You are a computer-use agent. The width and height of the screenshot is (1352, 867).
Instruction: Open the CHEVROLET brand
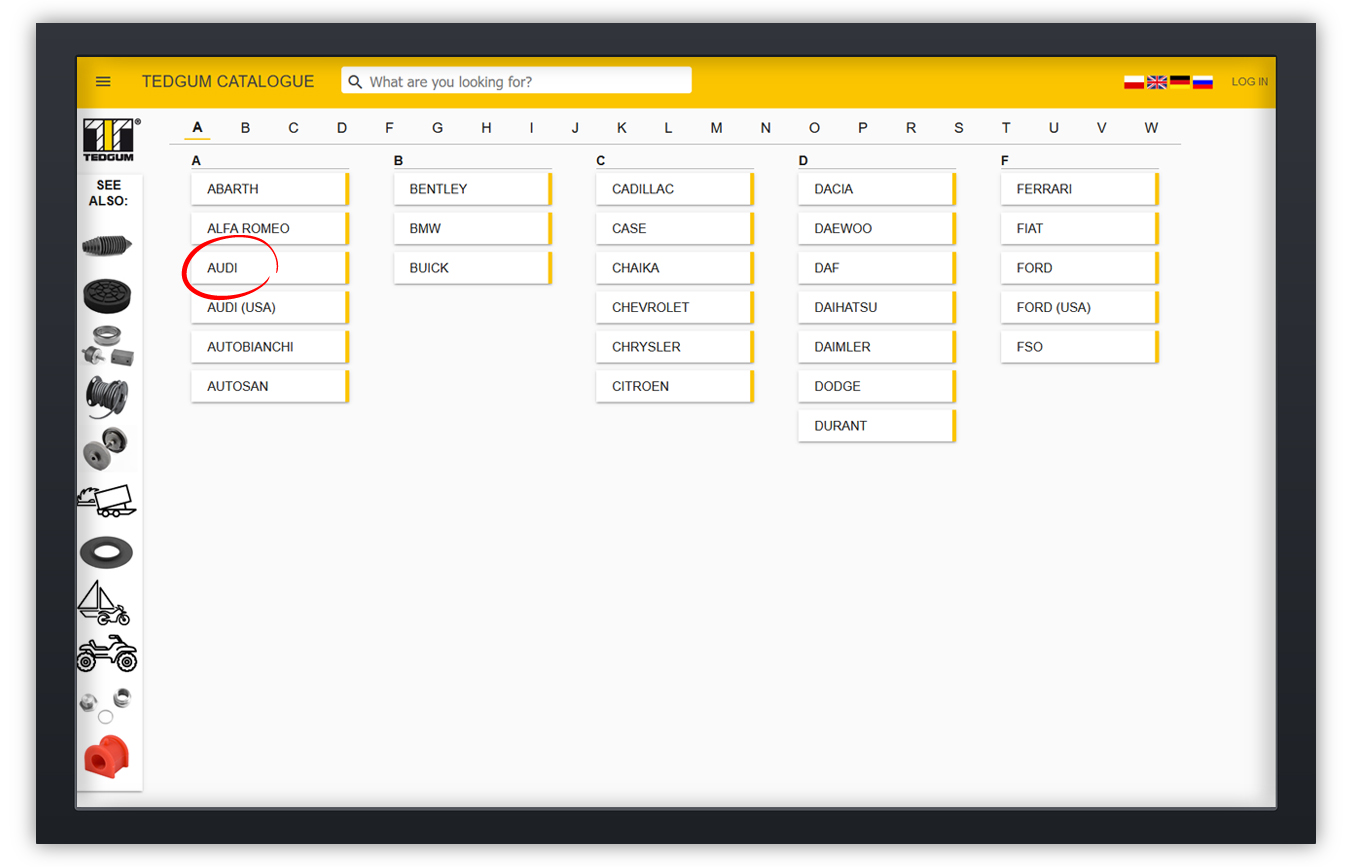point(675,307)
